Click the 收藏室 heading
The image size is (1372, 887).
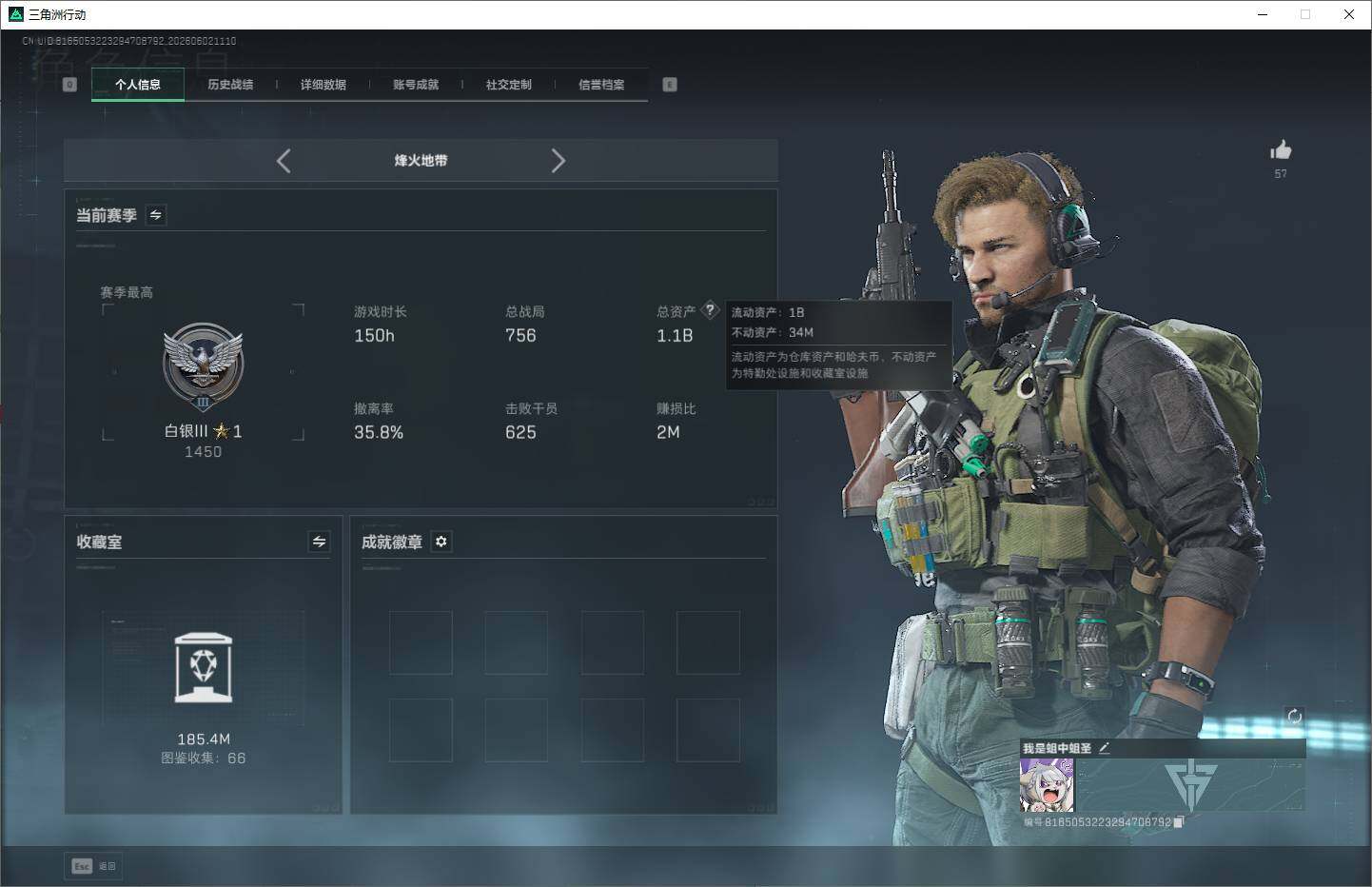pyautogui.click(x=99, y=542)
